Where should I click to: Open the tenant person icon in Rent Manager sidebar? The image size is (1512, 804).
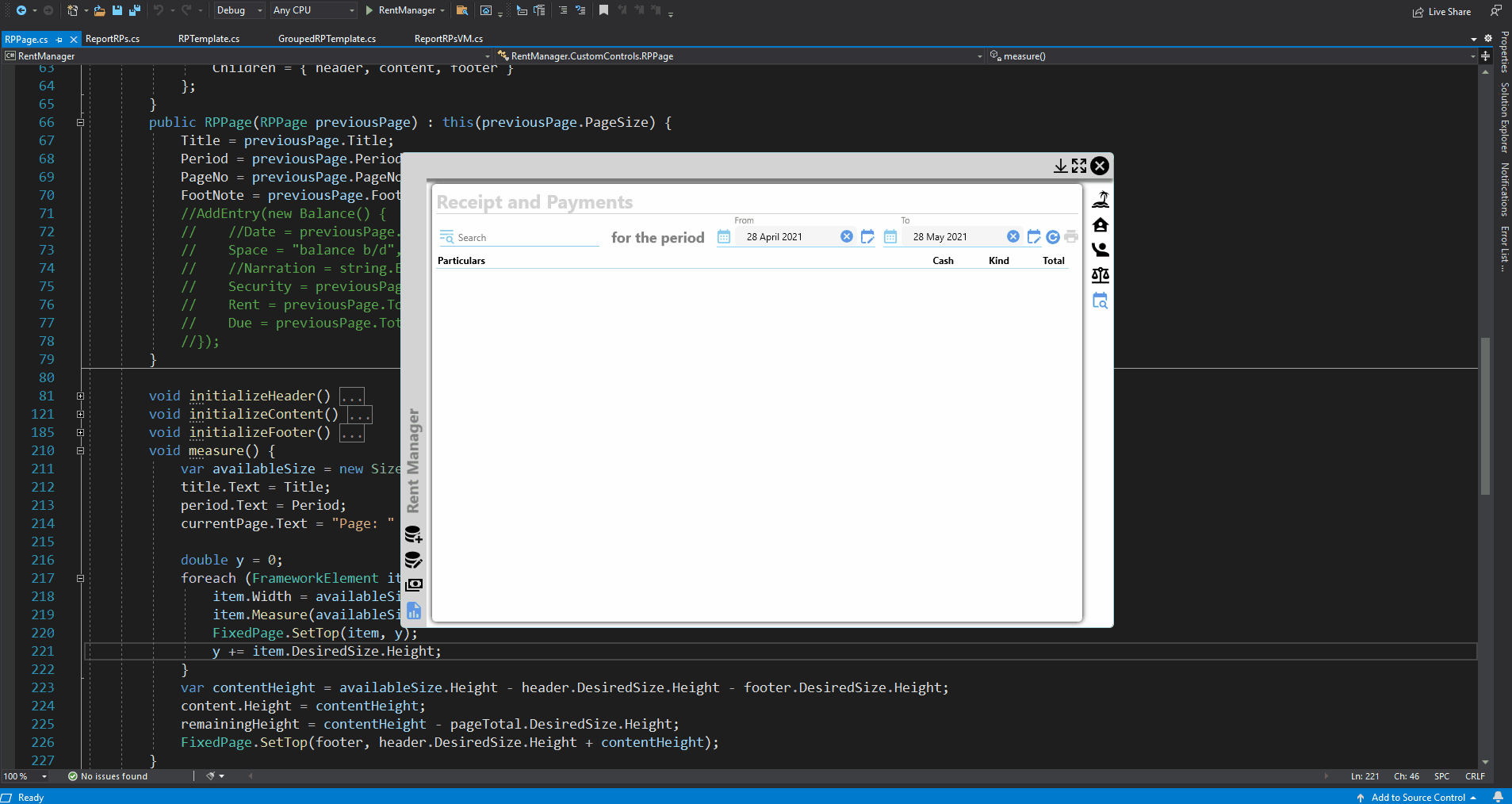1101,250
